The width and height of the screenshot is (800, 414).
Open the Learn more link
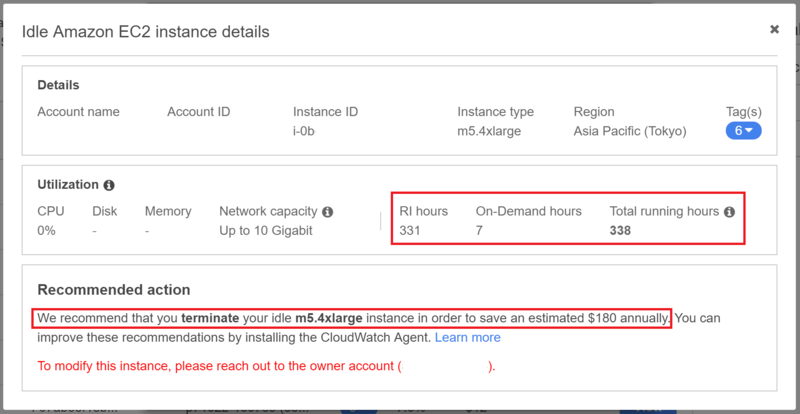467,337
